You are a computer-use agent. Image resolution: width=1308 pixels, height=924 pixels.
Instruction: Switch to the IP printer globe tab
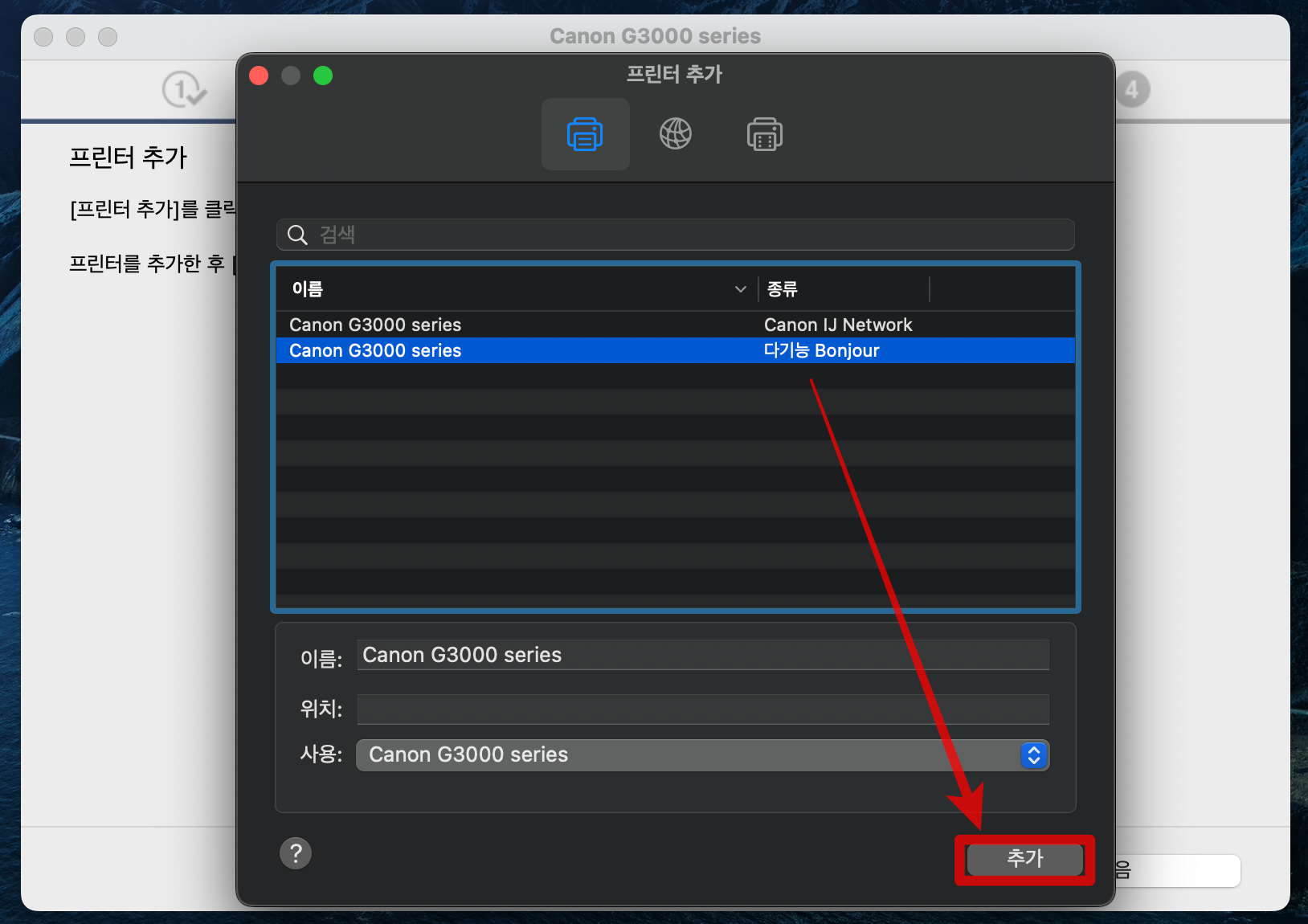coord(676,134)
